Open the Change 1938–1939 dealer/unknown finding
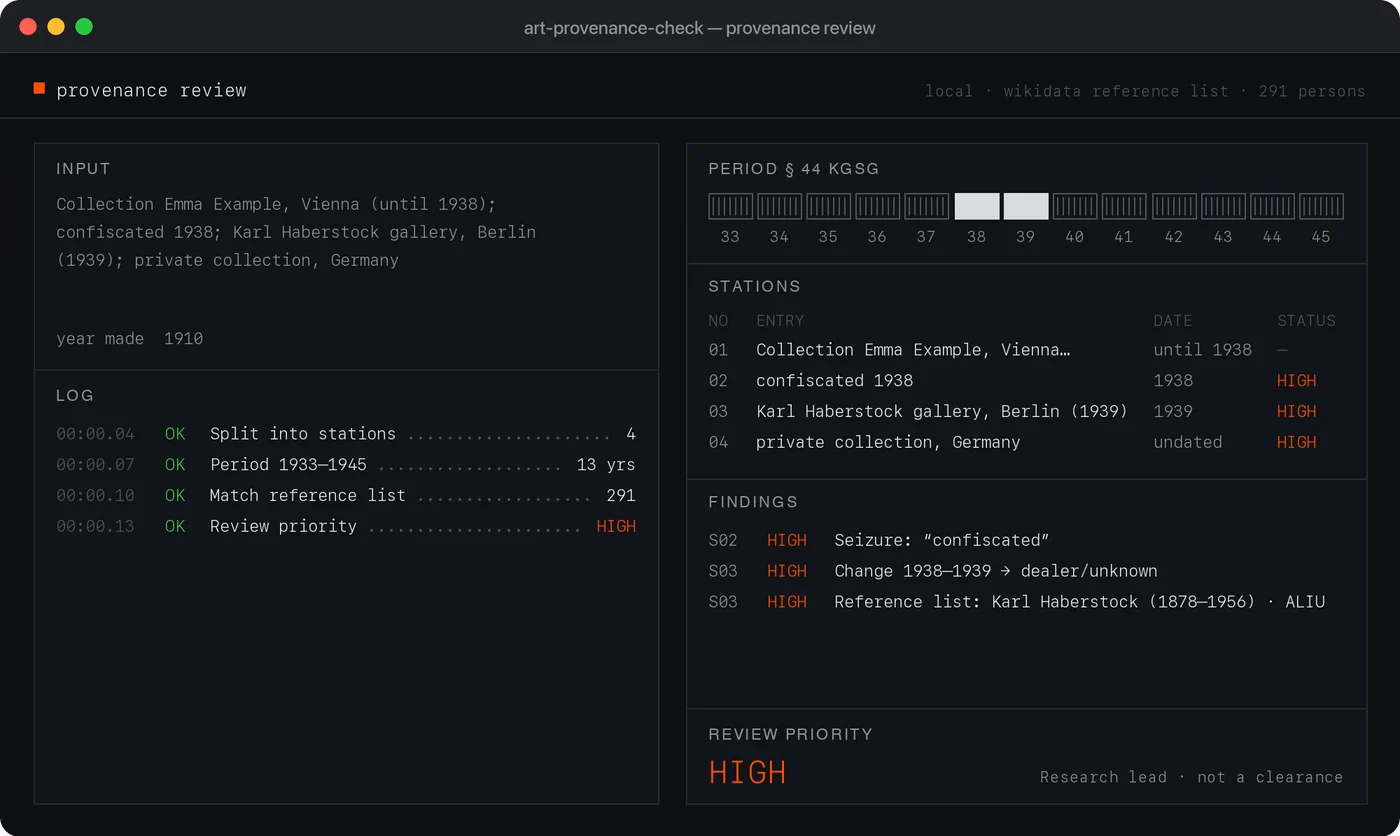This screenshot has width=1400, height=836. click(x=1026, y=571)
